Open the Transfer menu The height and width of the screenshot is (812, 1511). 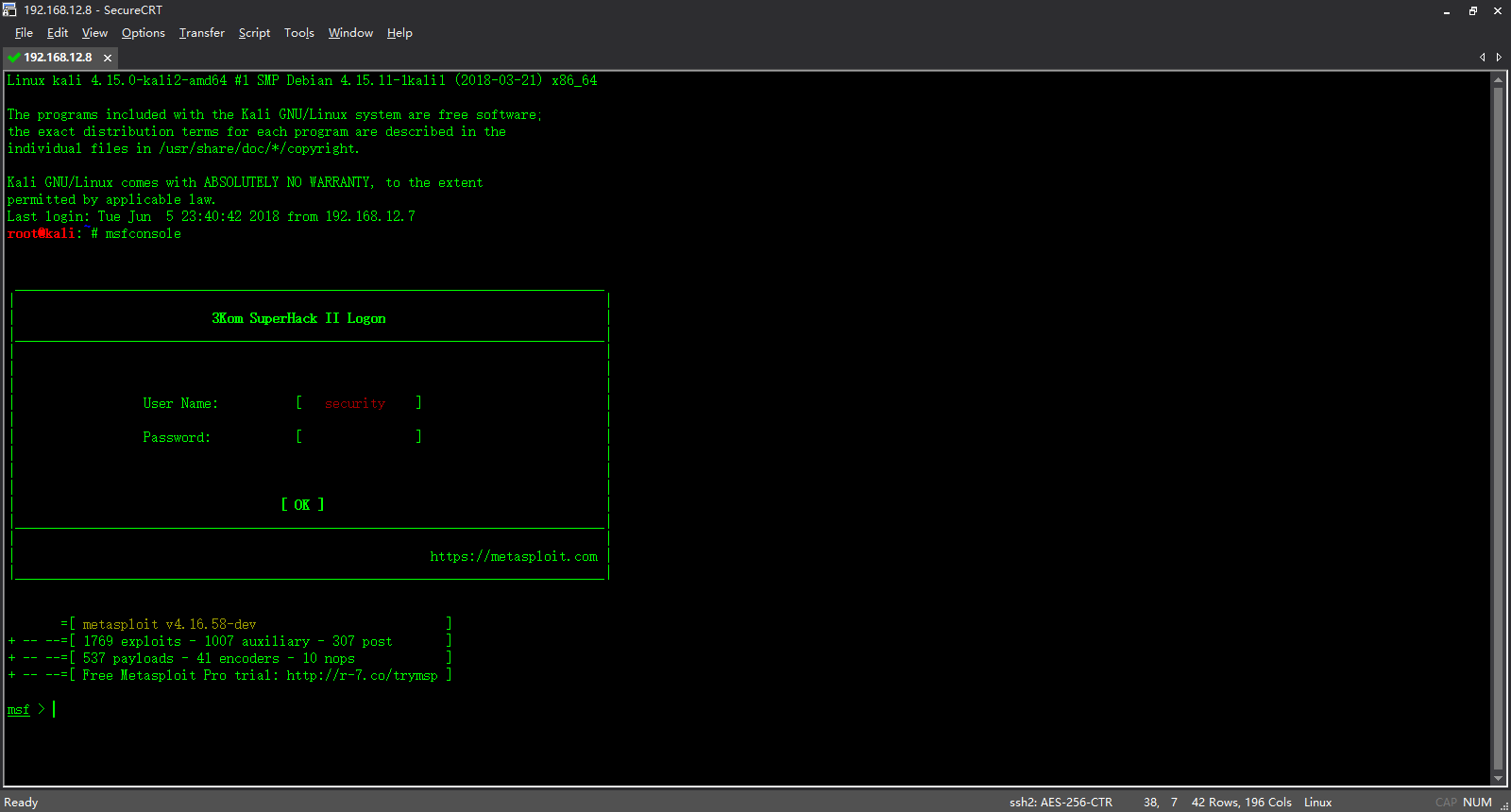[202, 33]
